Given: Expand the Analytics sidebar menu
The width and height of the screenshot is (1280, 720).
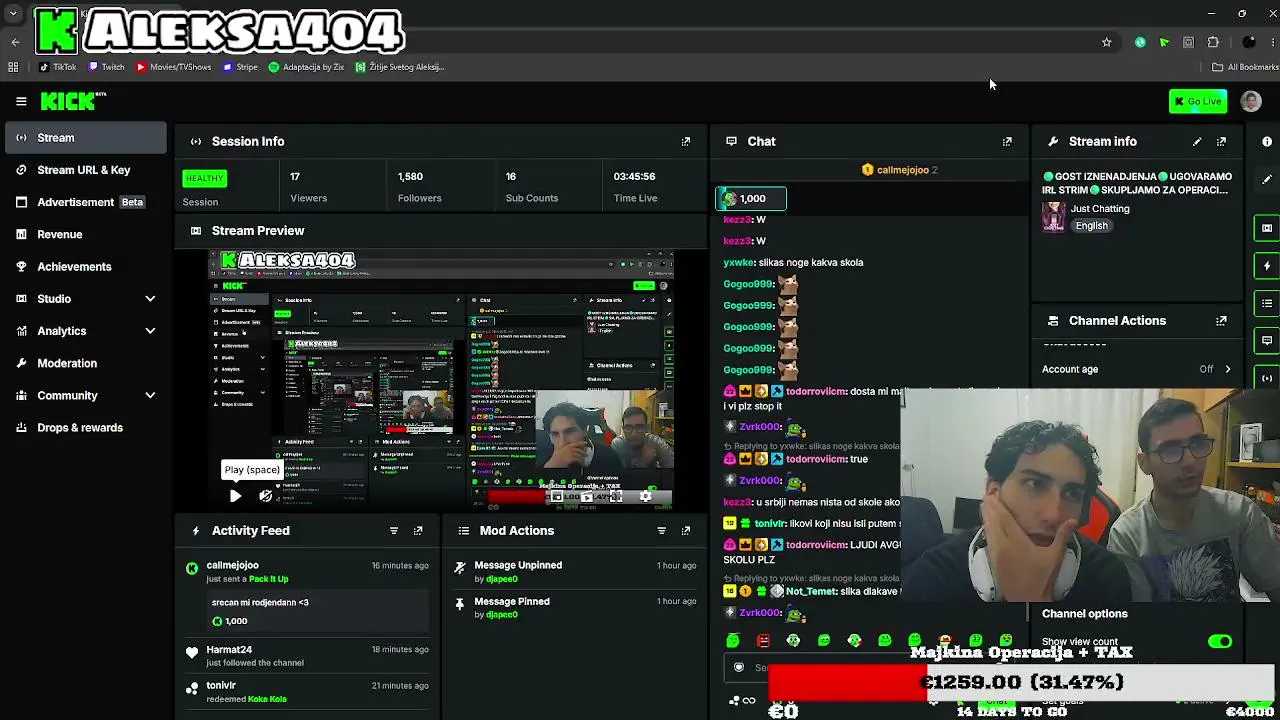Looking at the screenshot, I should coord(86,331).
